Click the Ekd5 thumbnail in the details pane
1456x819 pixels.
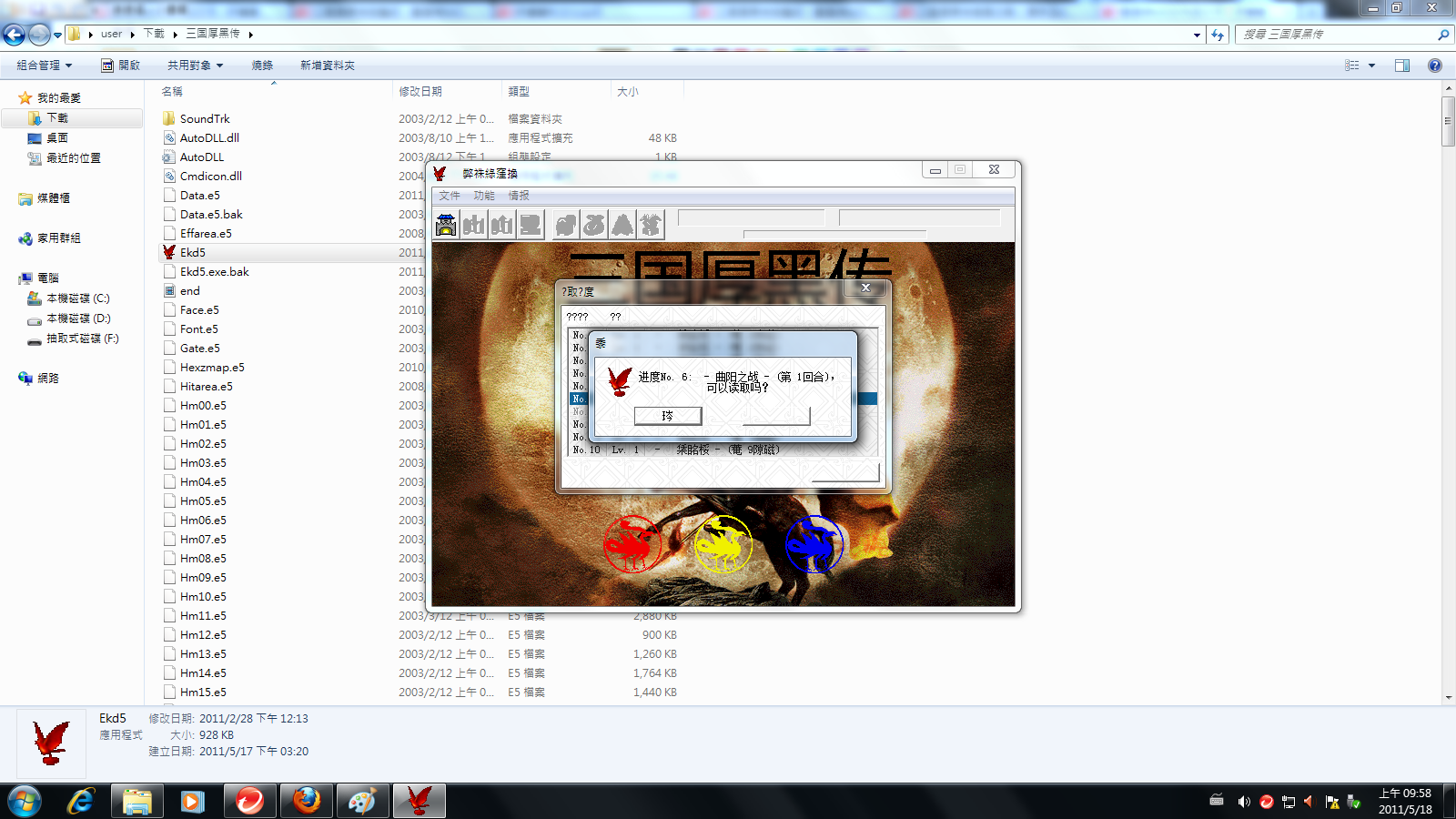click(51, 743)
